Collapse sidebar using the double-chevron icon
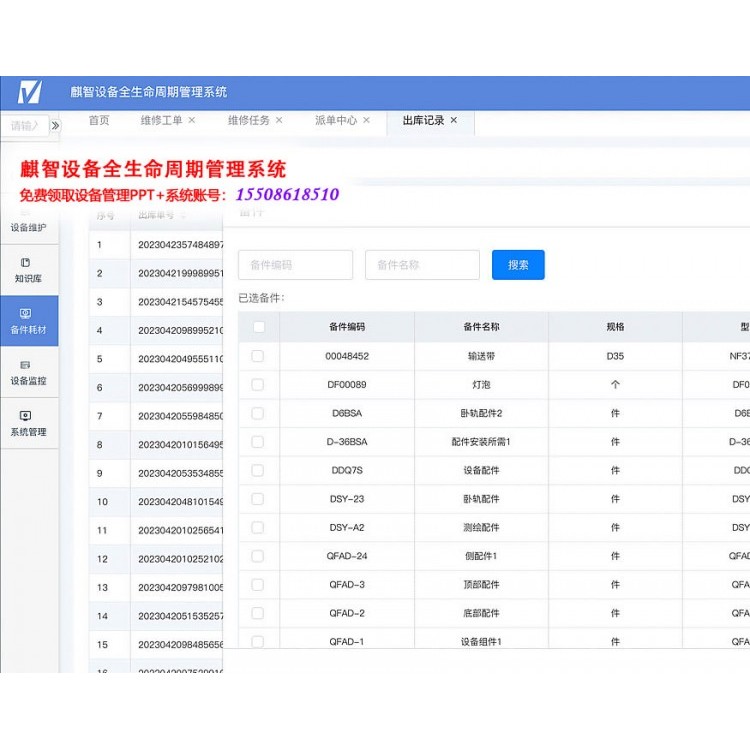This screenshot has width=750, height=750. point(55,126)
